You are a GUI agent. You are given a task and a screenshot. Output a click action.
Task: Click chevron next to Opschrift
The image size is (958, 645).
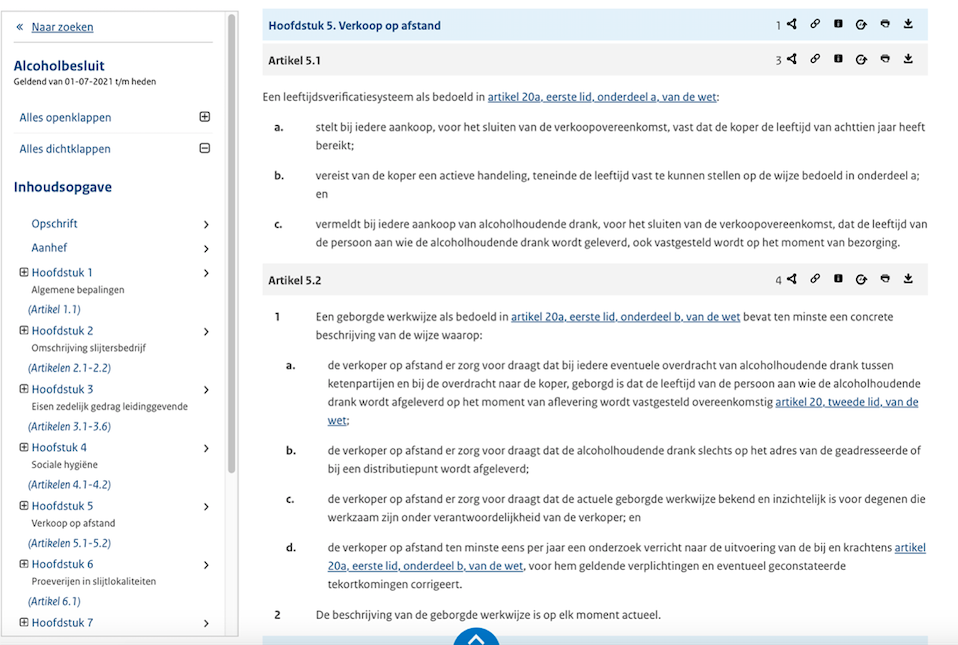206,225
